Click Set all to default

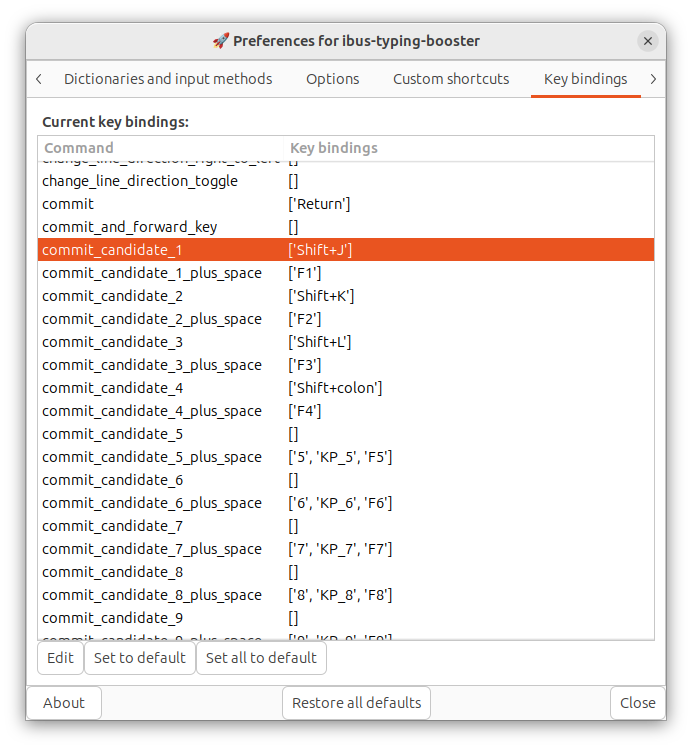click(x=261, y=658)
